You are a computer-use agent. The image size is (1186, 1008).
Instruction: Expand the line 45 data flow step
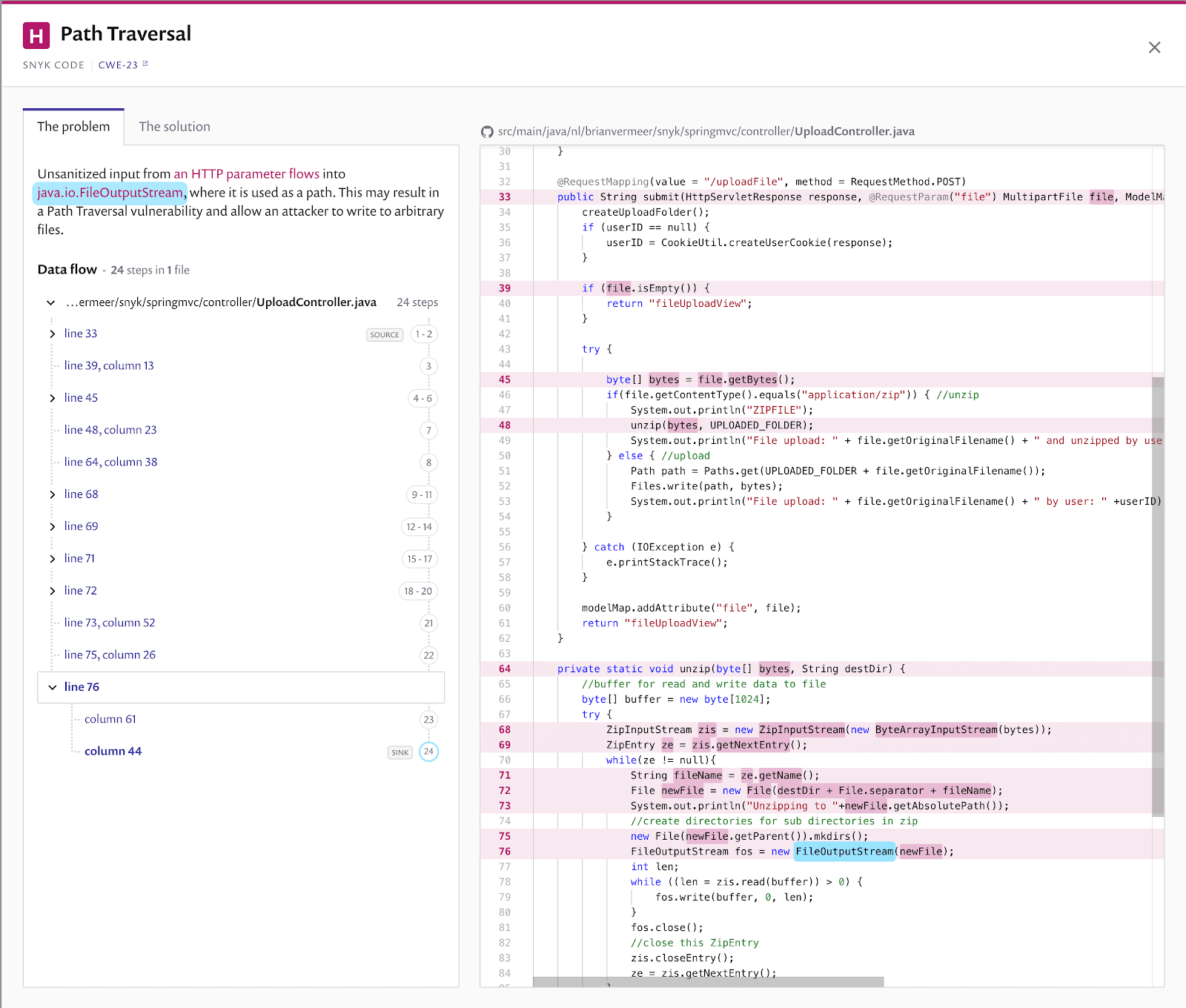pyautogui.click(x=52, y=398)
